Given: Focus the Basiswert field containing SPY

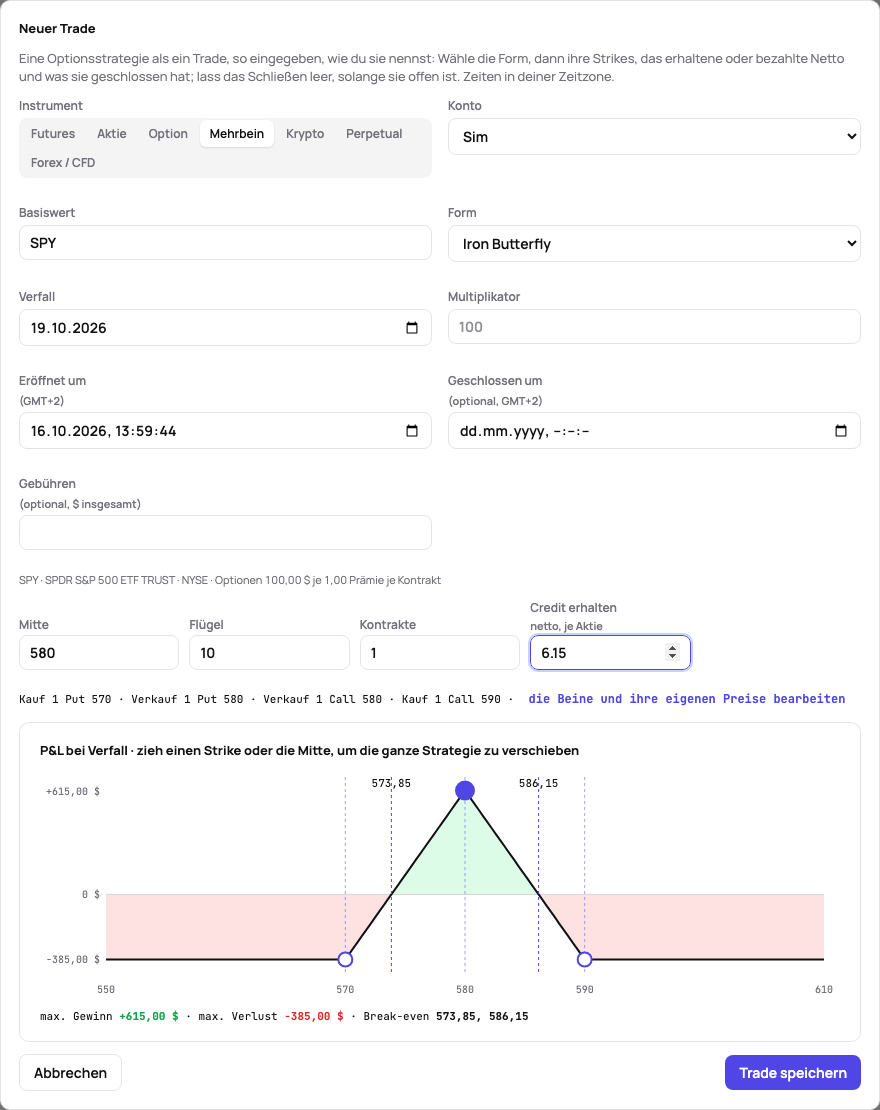Looking at the screenshot, I should tap(225, 243).
